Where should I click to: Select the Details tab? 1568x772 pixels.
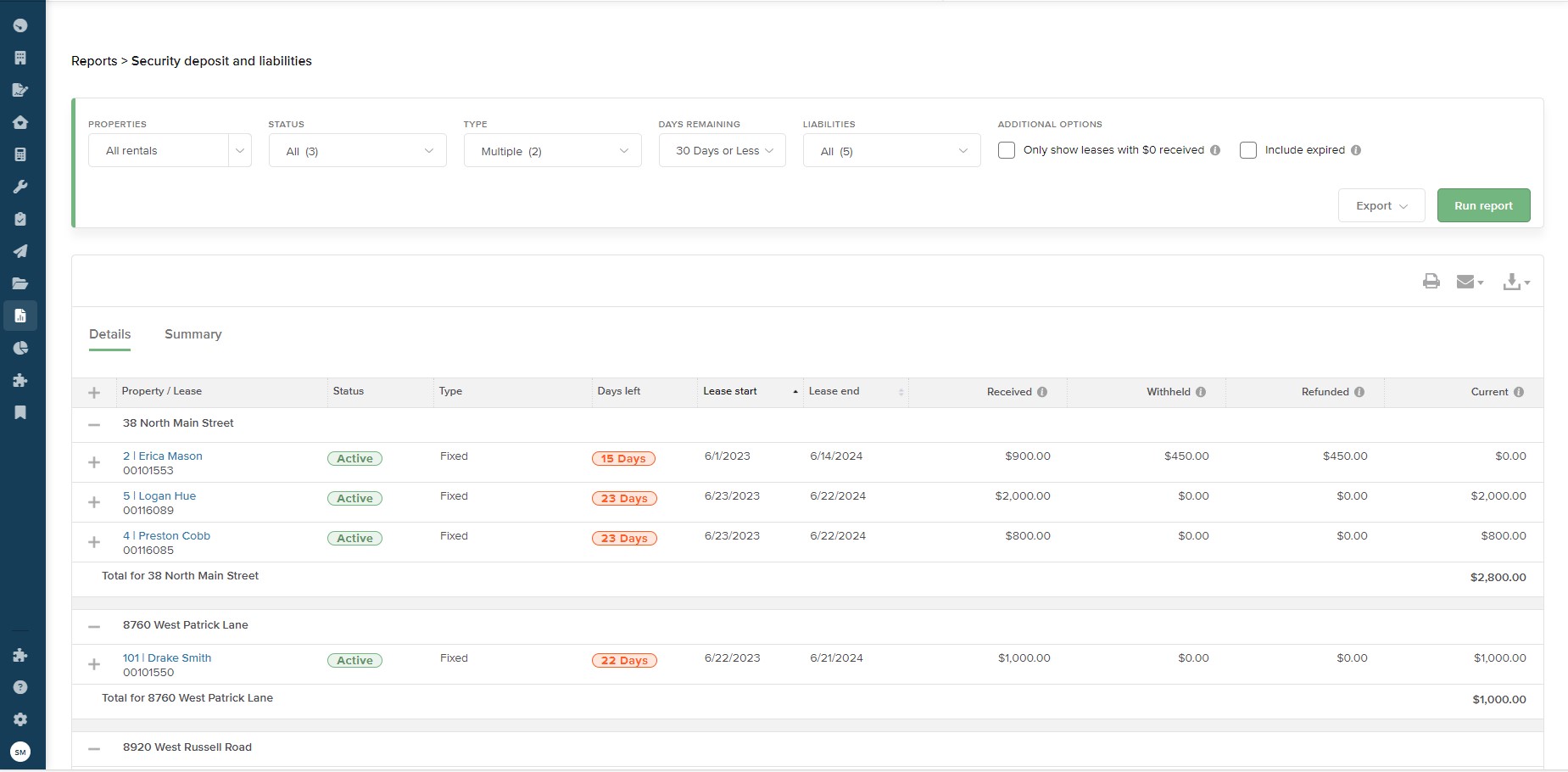coord(109,333)
